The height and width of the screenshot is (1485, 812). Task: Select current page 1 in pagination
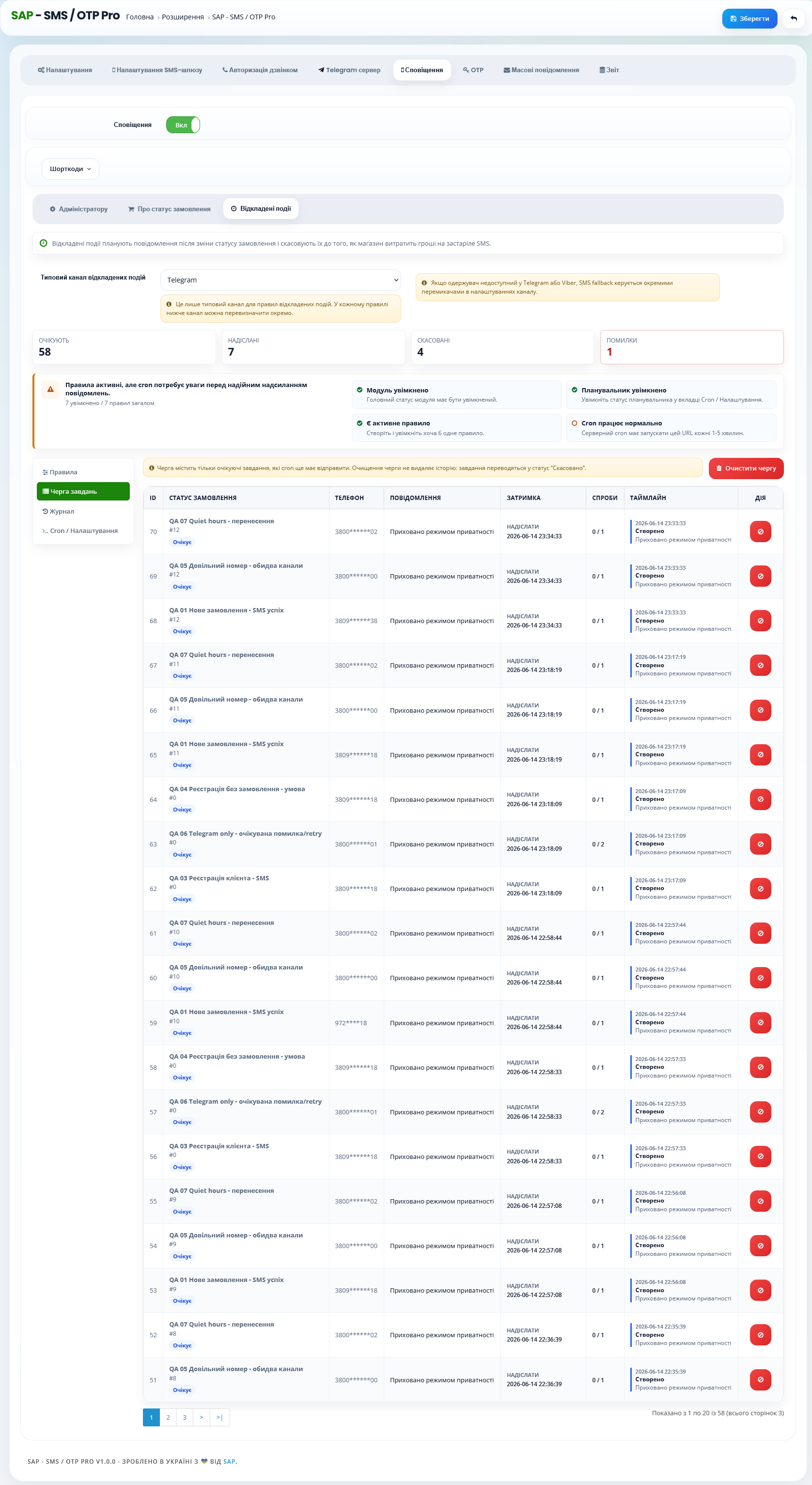tap(151, 1418)
